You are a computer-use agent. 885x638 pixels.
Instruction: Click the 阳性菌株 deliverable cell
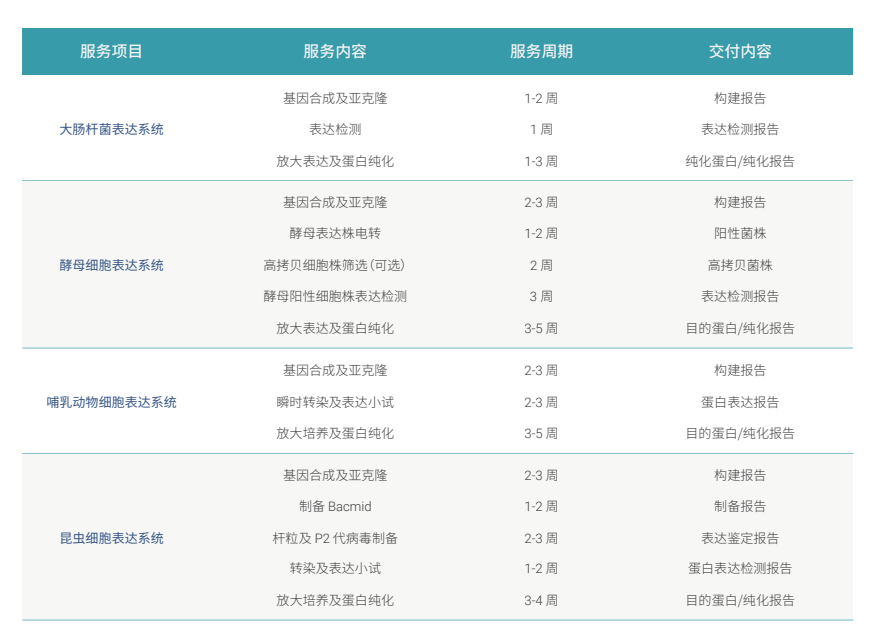pos(740,233)
